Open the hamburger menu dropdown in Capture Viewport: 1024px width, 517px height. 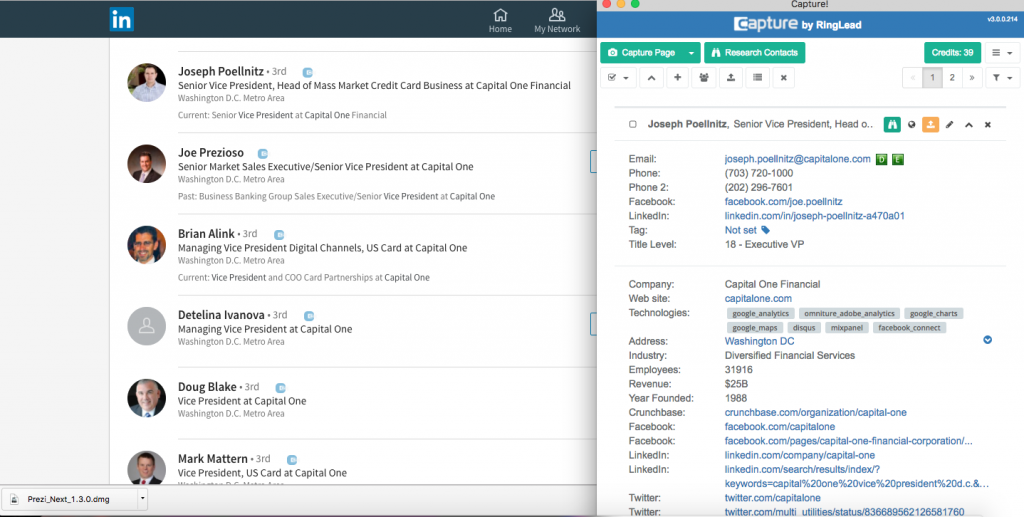click(1002, 53)
